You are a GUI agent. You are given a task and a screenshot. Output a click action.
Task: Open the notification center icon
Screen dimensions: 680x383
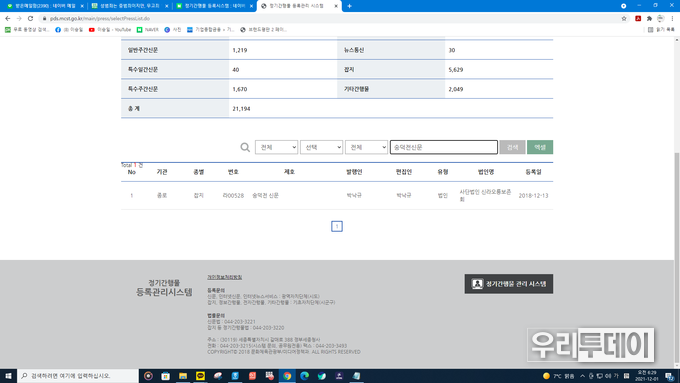[x=670, y=376]
